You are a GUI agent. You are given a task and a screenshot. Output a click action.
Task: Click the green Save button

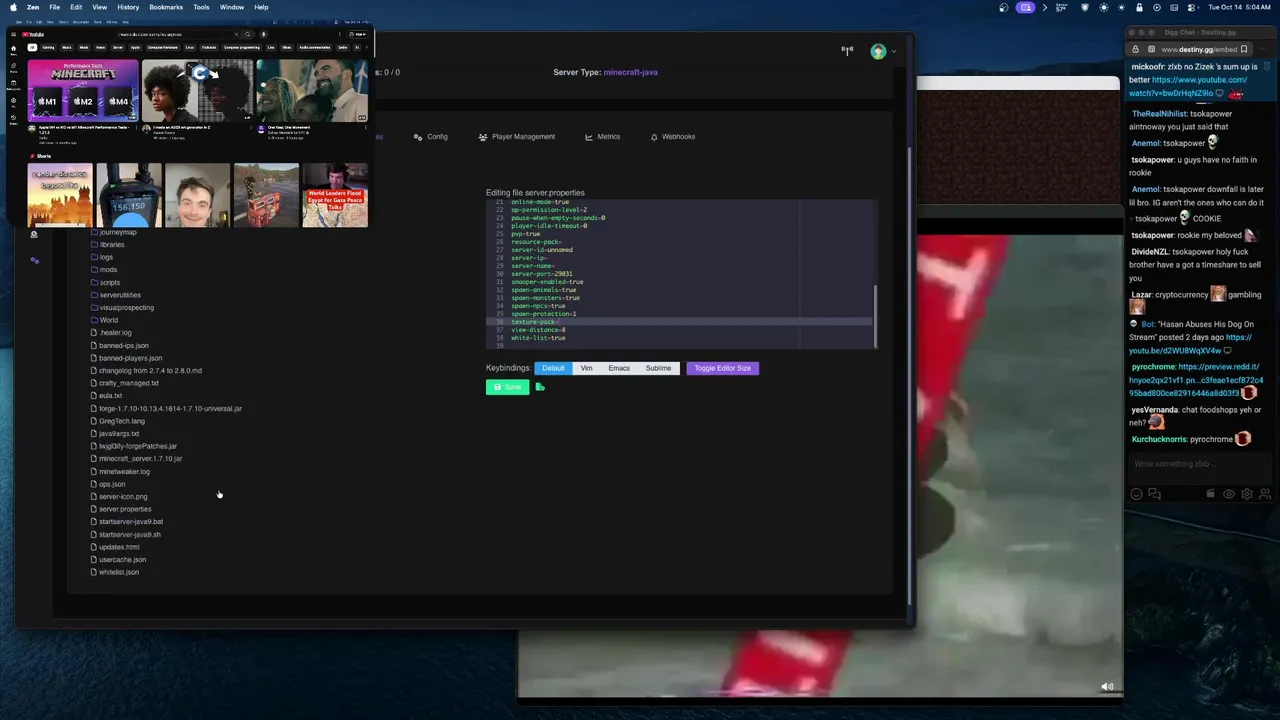[507, 387]
